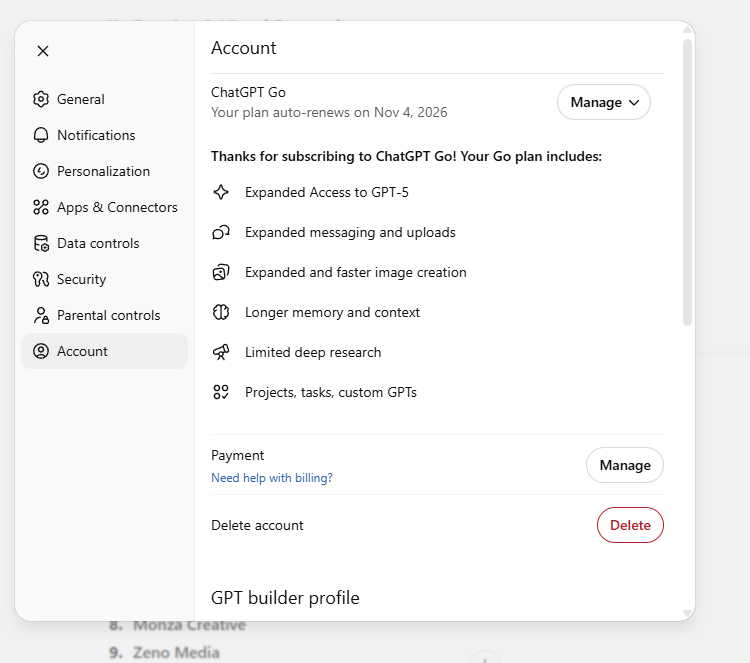750x663 pixels.
Task: Click the General gear icon
Action: click(41, 99)
